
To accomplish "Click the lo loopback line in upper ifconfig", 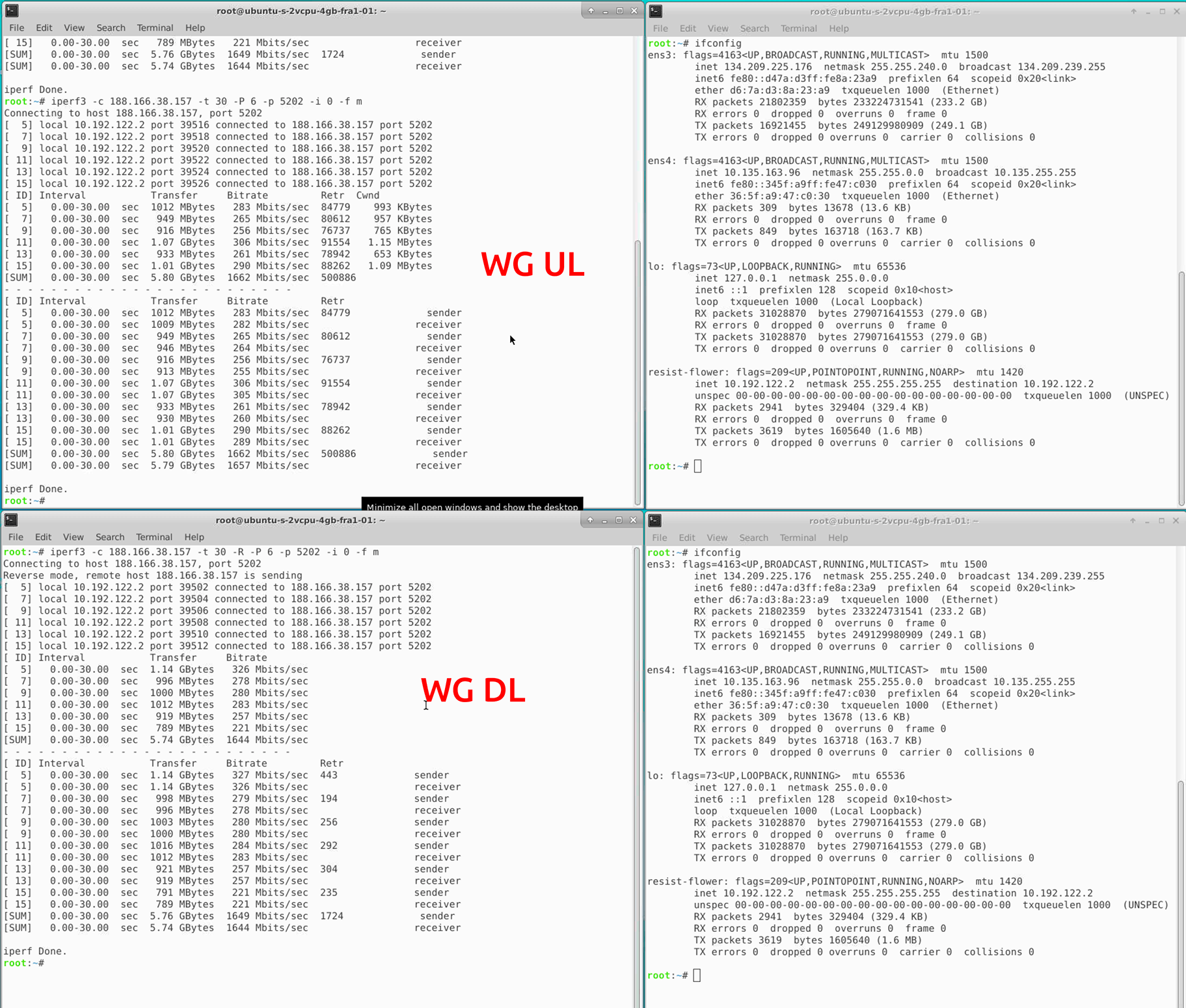I will tap(777, 266).
